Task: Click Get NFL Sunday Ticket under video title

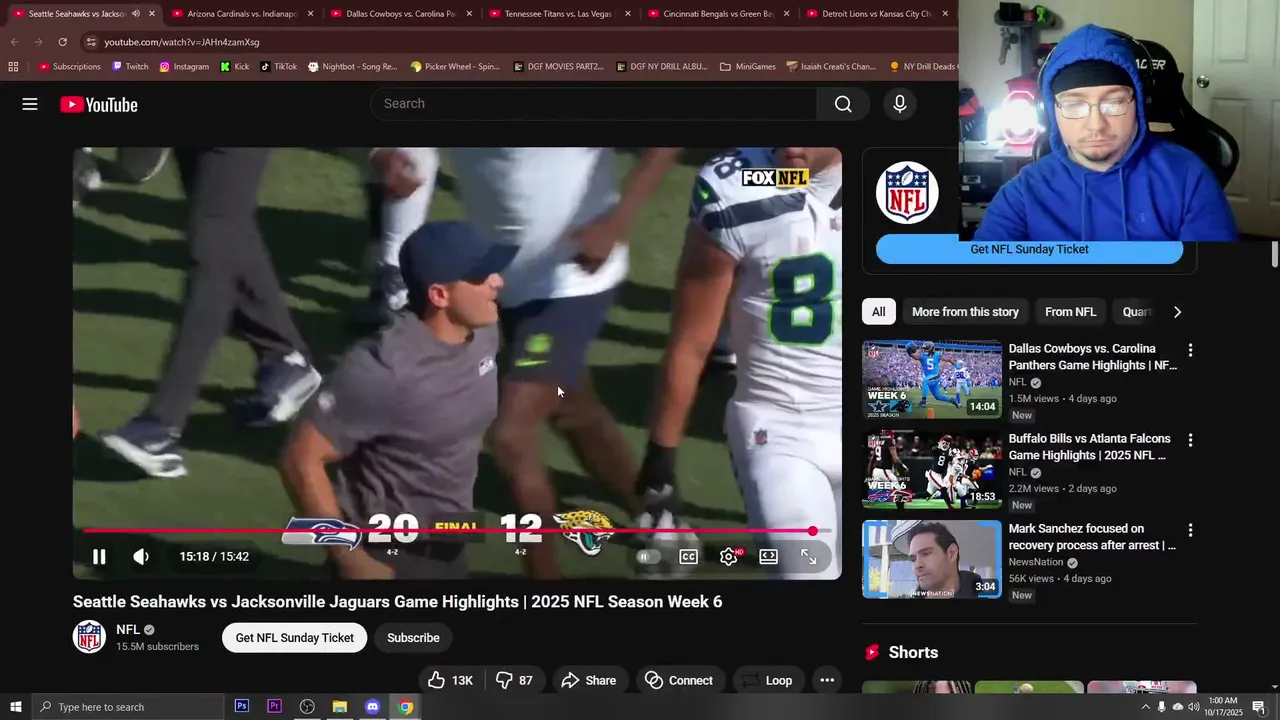Action: (x=295, y=638)
